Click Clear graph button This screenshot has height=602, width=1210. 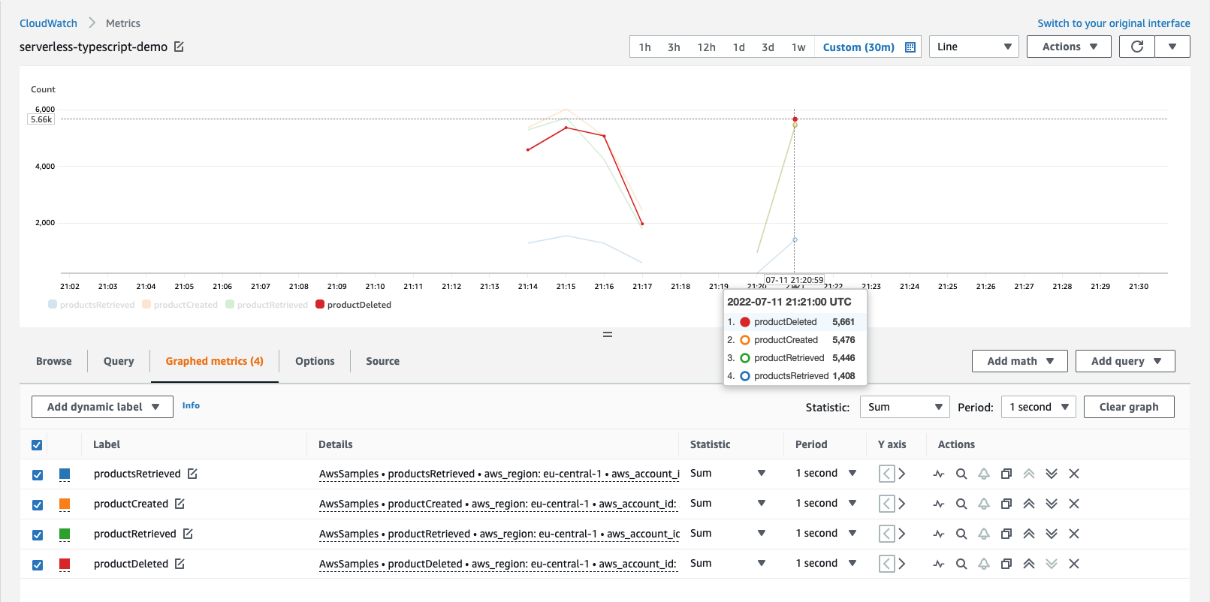coord(1129,407)
